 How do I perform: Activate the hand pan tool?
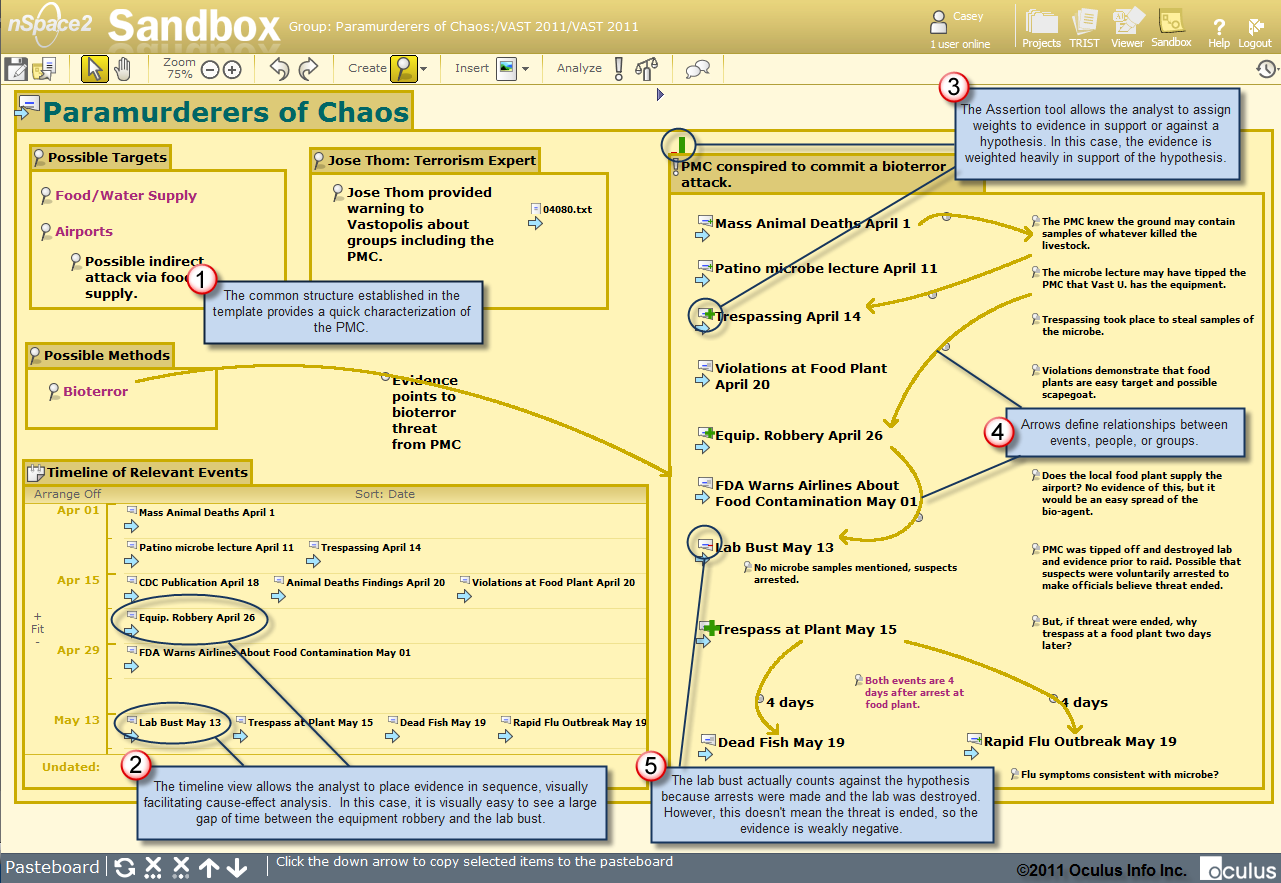[123, 69]
